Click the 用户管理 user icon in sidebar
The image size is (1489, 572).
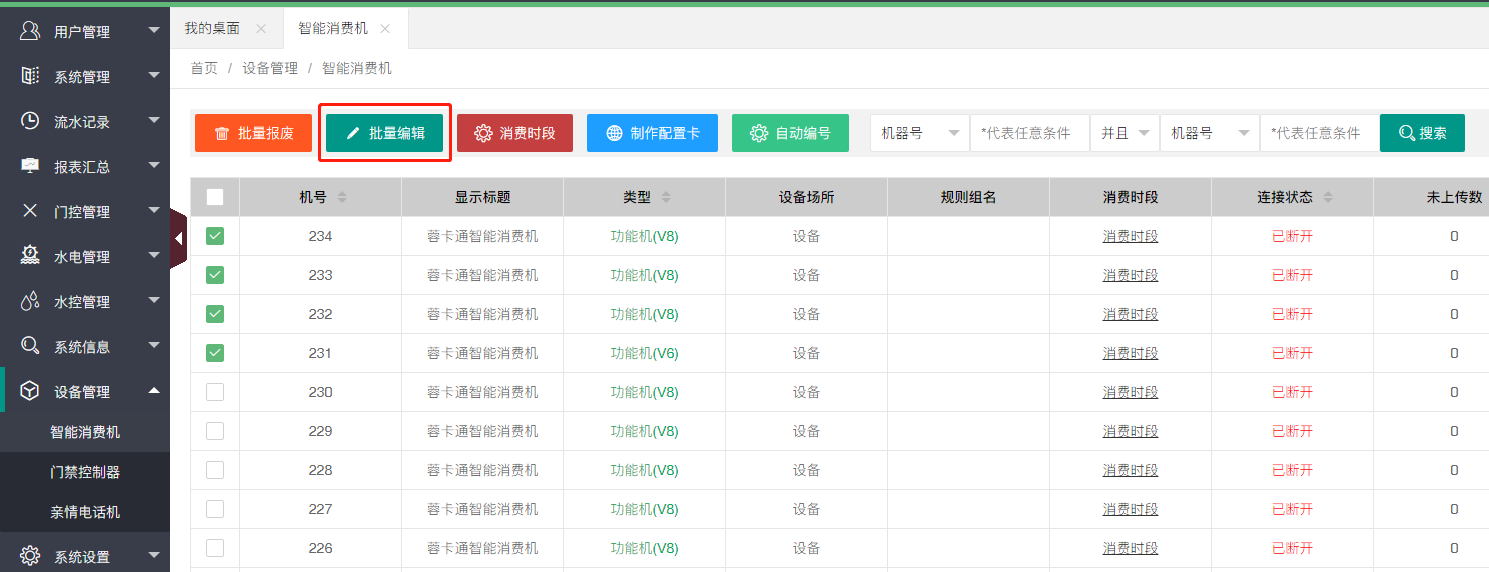click(30, 31)
